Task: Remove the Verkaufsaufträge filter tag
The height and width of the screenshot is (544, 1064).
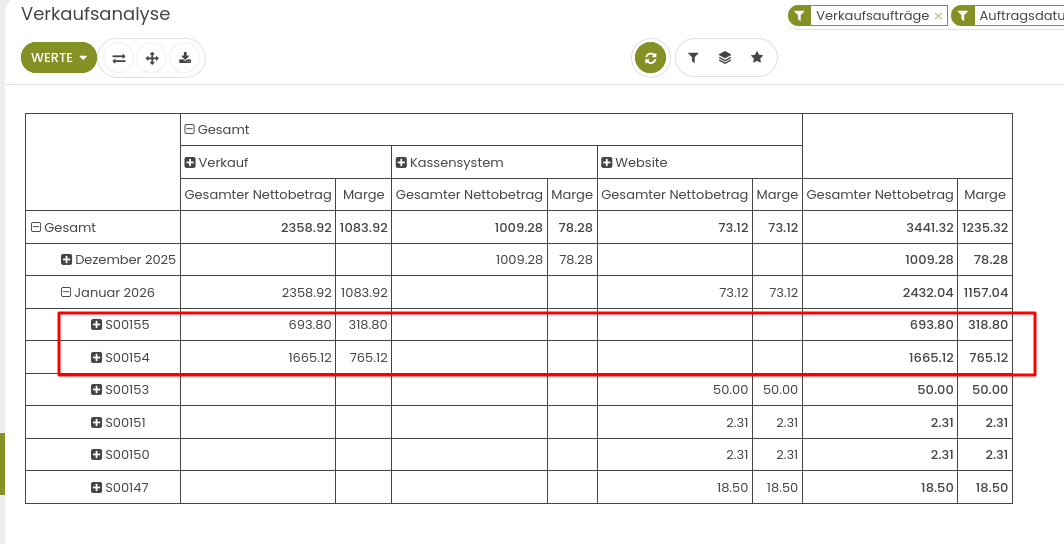Action: click(938, 16)
